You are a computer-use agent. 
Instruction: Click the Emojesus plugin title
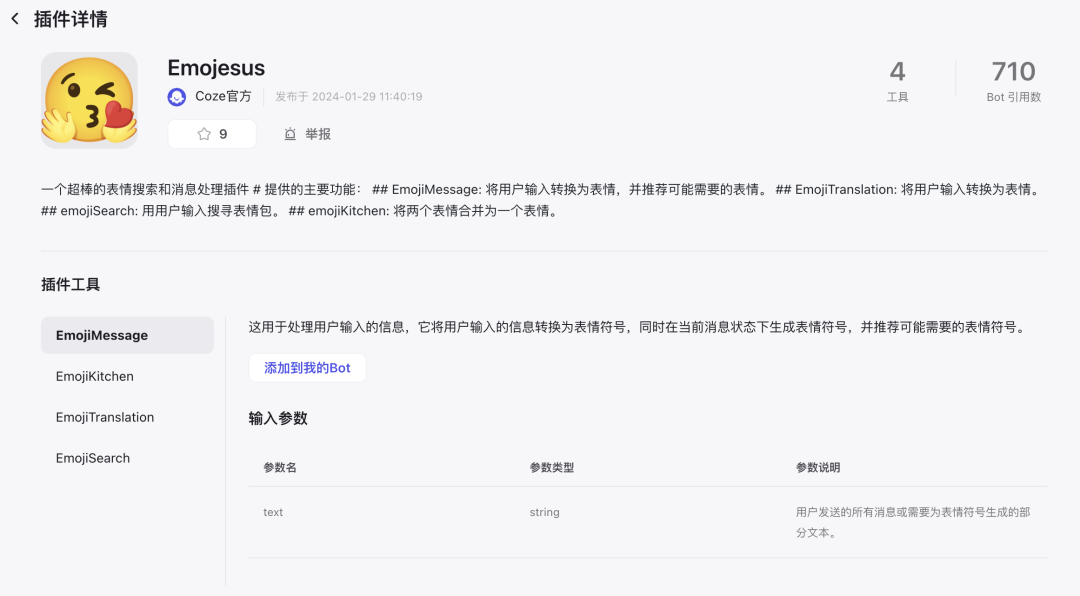pyautogui.click(x=216, y=68)
